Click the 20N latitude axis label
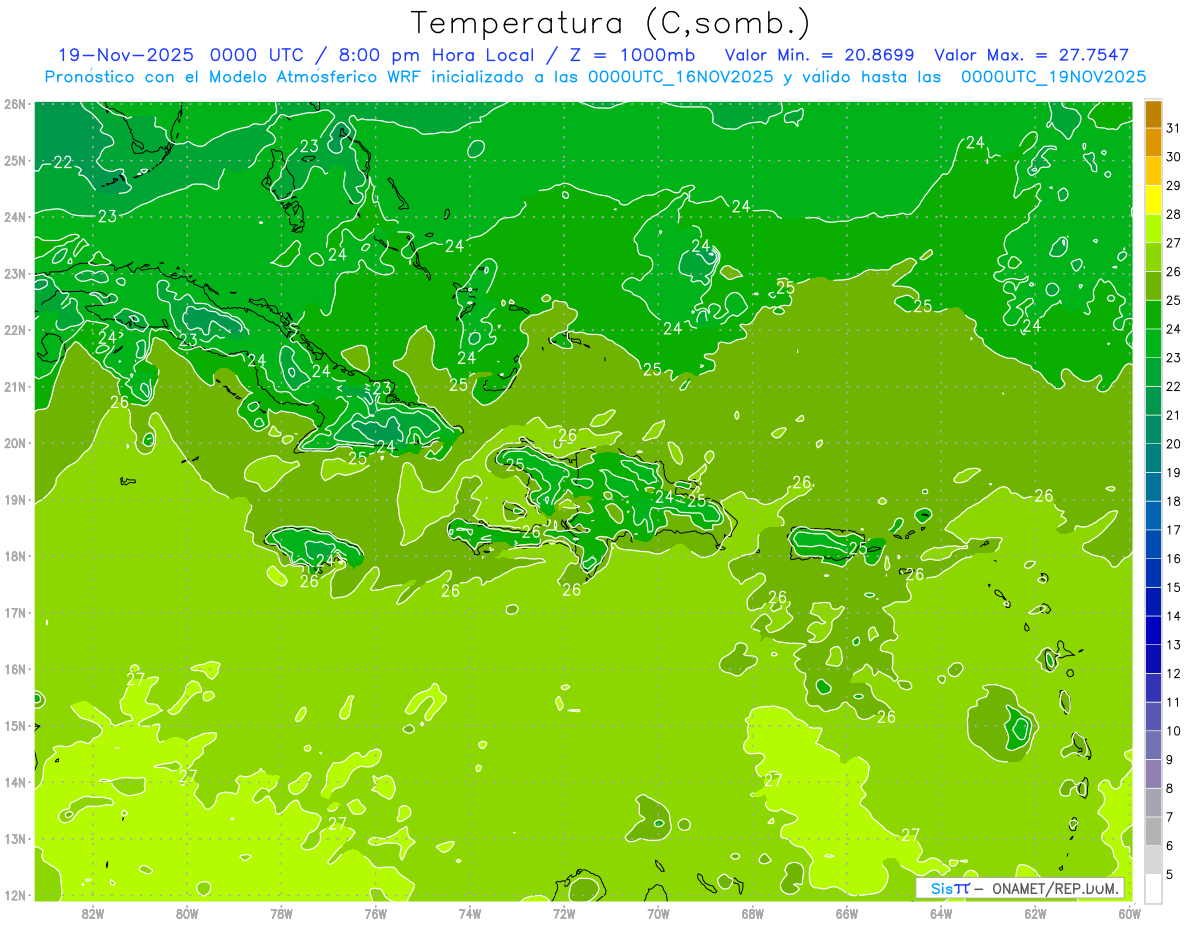 [14, 443]
